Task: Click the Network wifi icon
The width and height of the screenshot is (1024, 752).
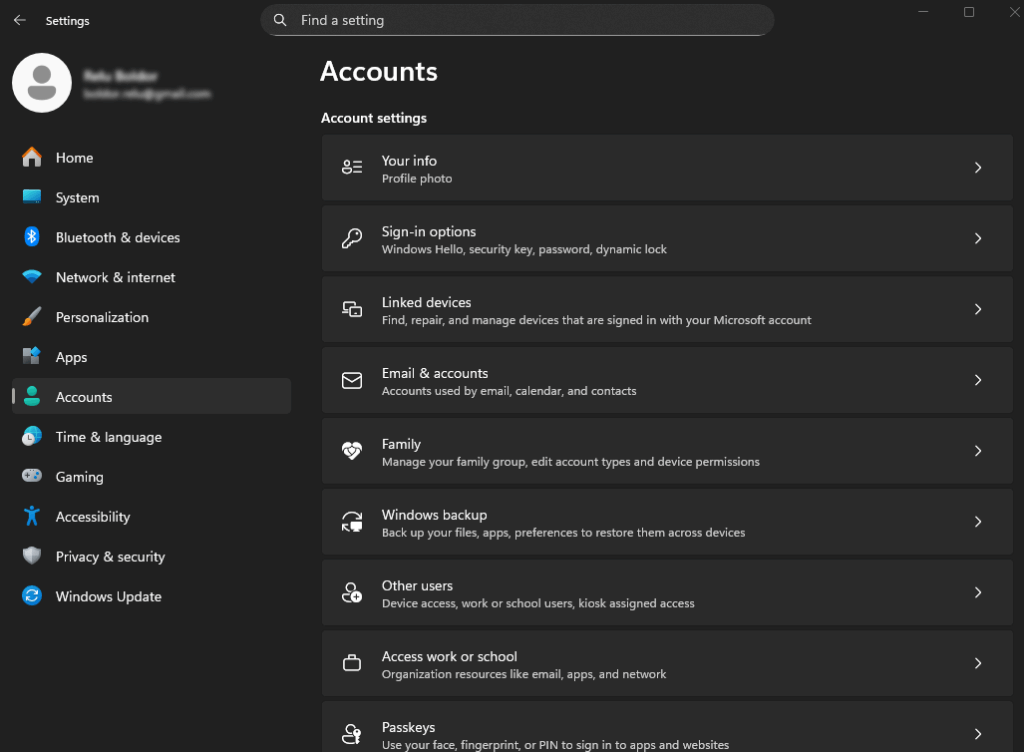Action: [31, 277]
